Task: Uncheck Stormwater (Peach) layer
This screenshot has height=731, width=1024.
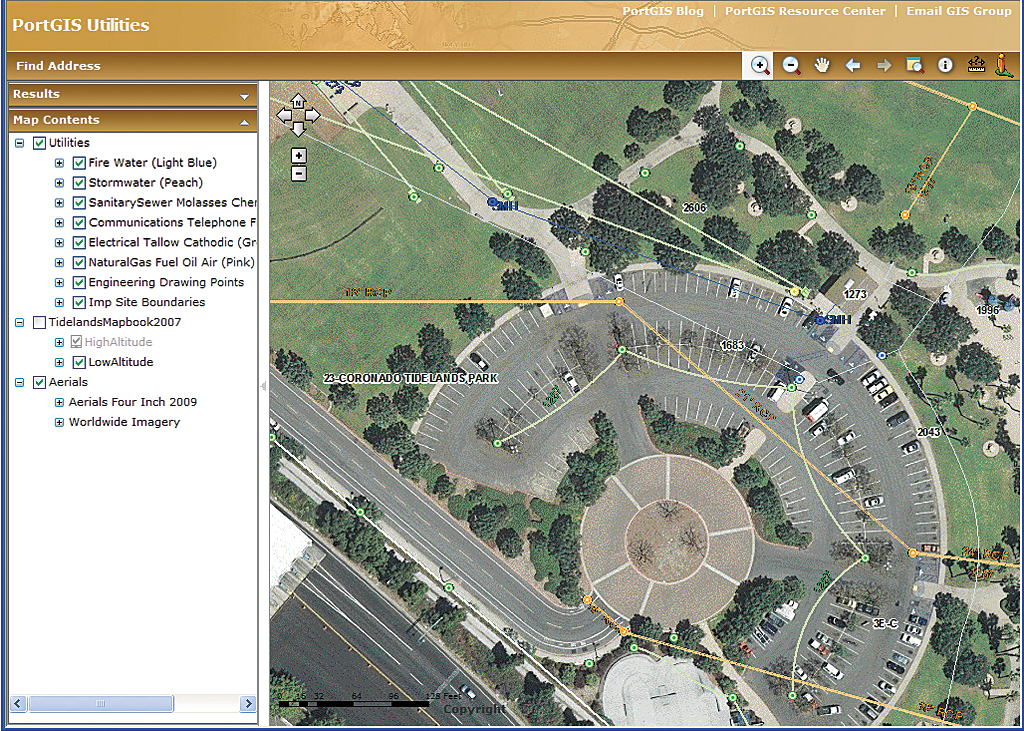Action: click(79, 183)
